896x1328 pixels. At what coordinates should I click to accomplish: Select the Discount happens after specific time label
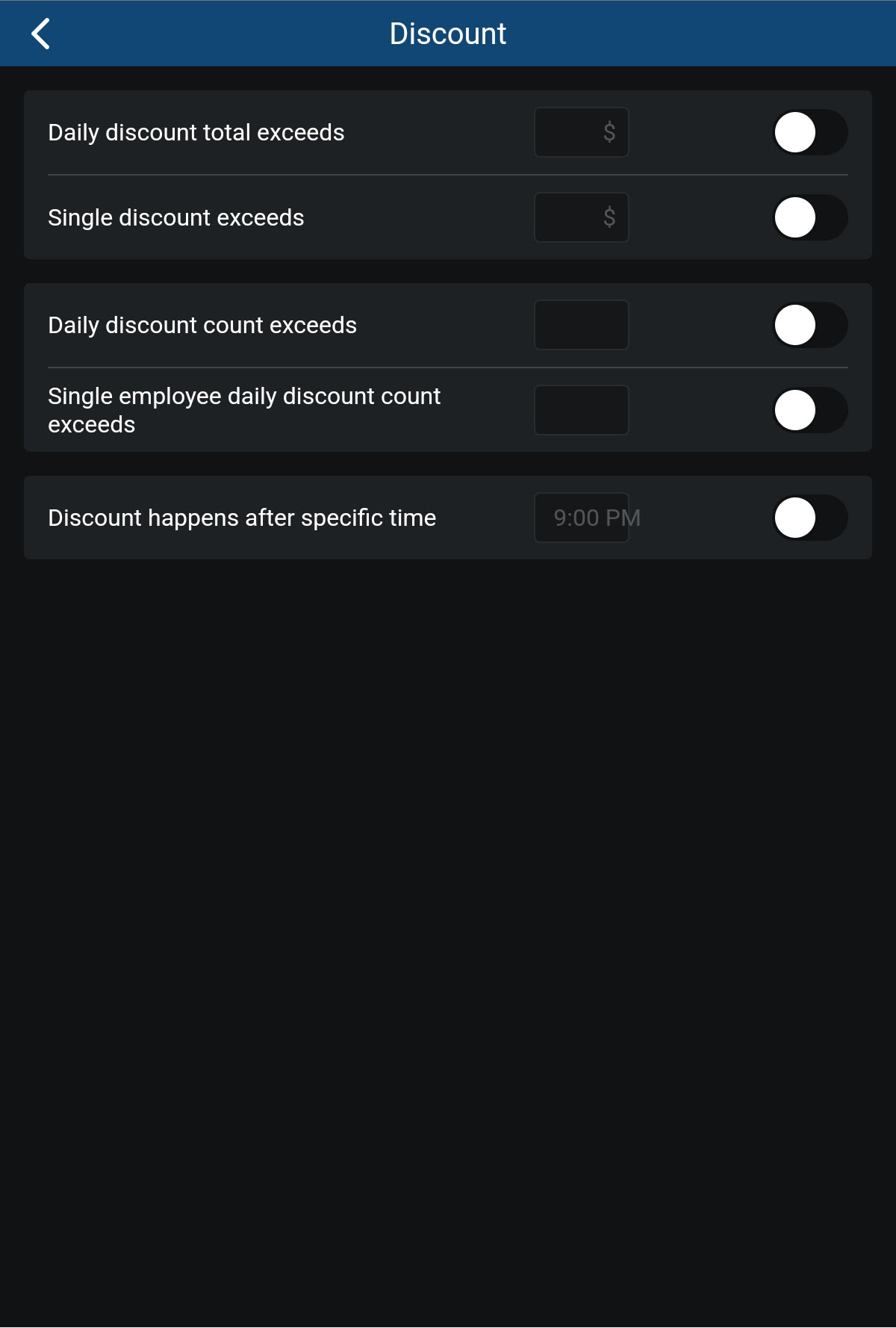242,517
